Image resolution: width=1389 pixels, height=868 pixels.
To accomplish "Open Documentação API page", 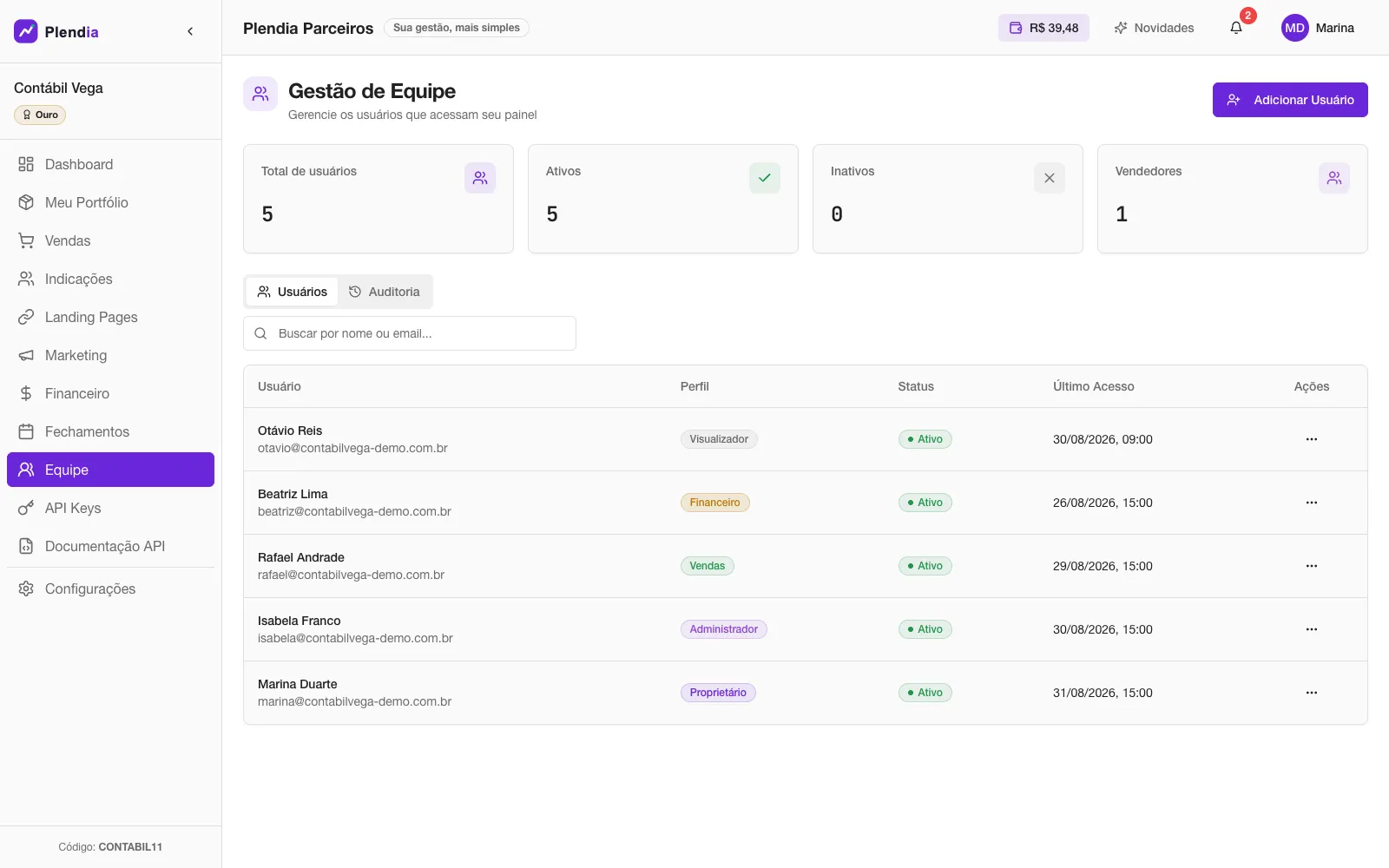I will click(x=110, y=546).
